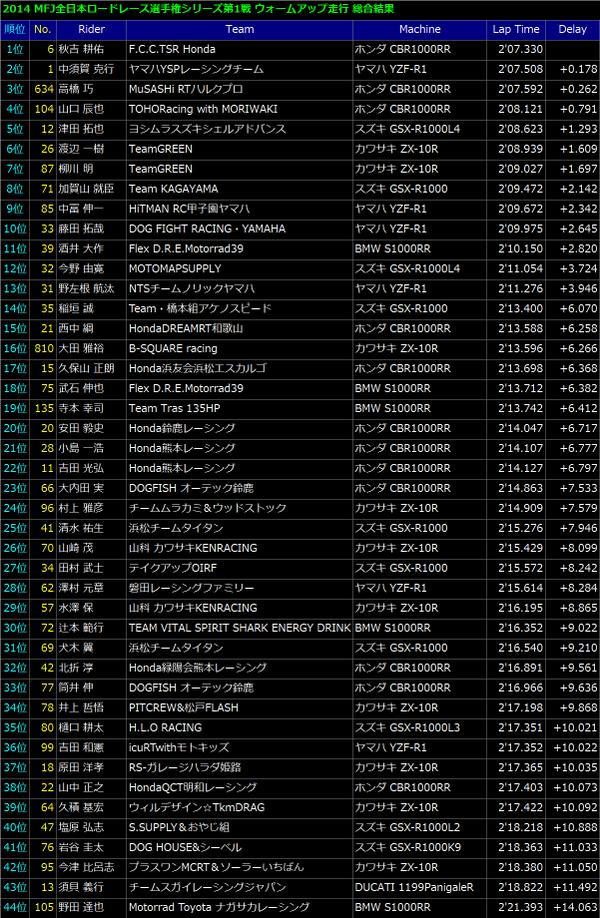The width and height of the screenshot is (600, 918).
Task: Select rank 11位 cell
Action: (x=13, y=249)
